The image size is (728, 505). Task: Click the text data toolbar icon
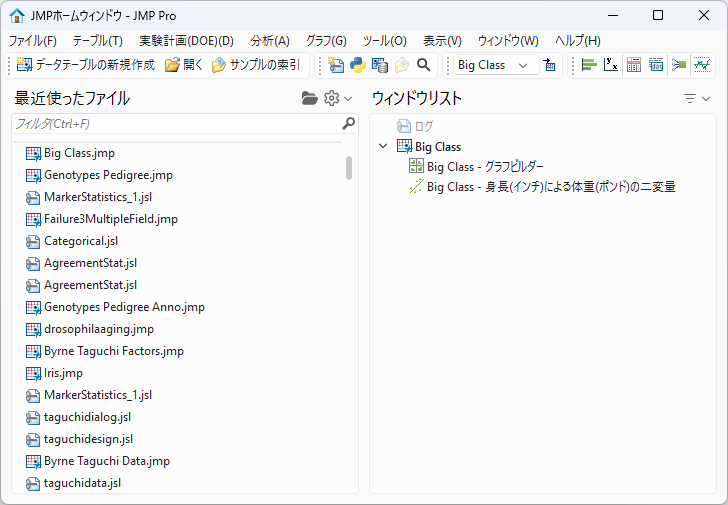point(656,65)
